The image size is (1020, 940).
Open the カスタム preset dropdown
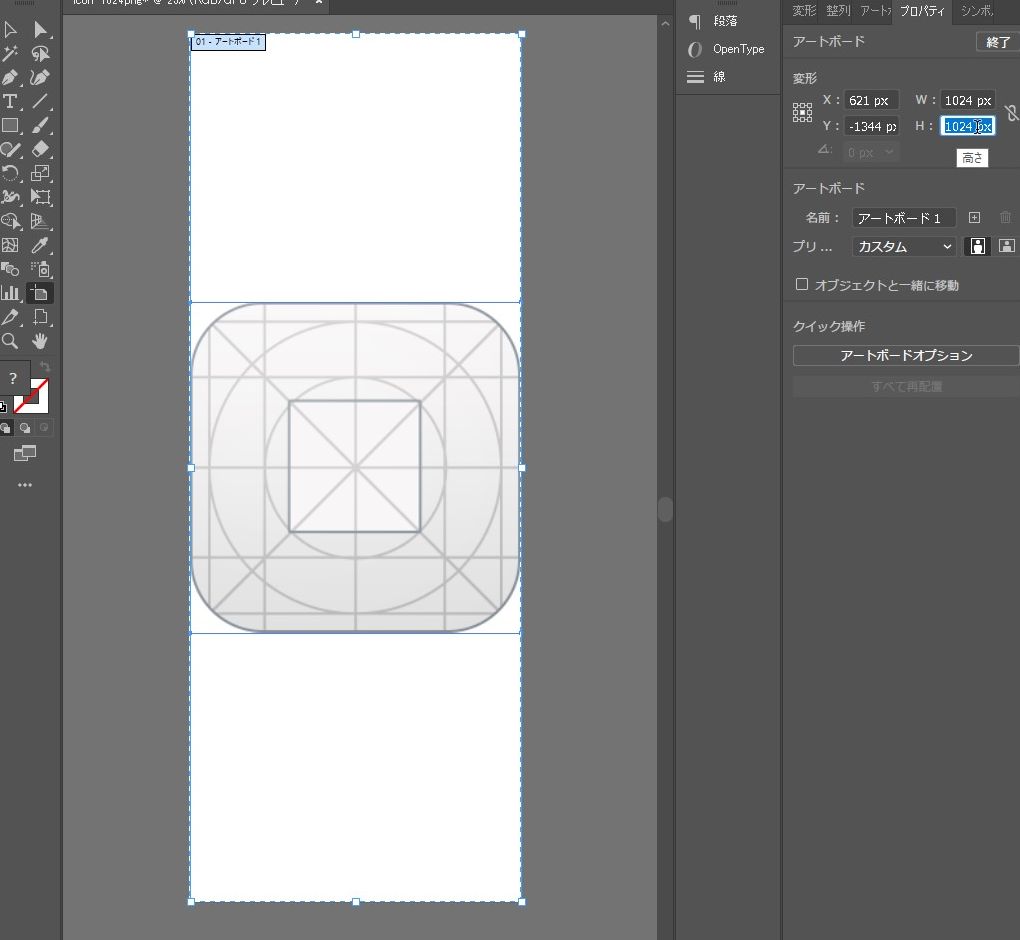coord(904,247)
